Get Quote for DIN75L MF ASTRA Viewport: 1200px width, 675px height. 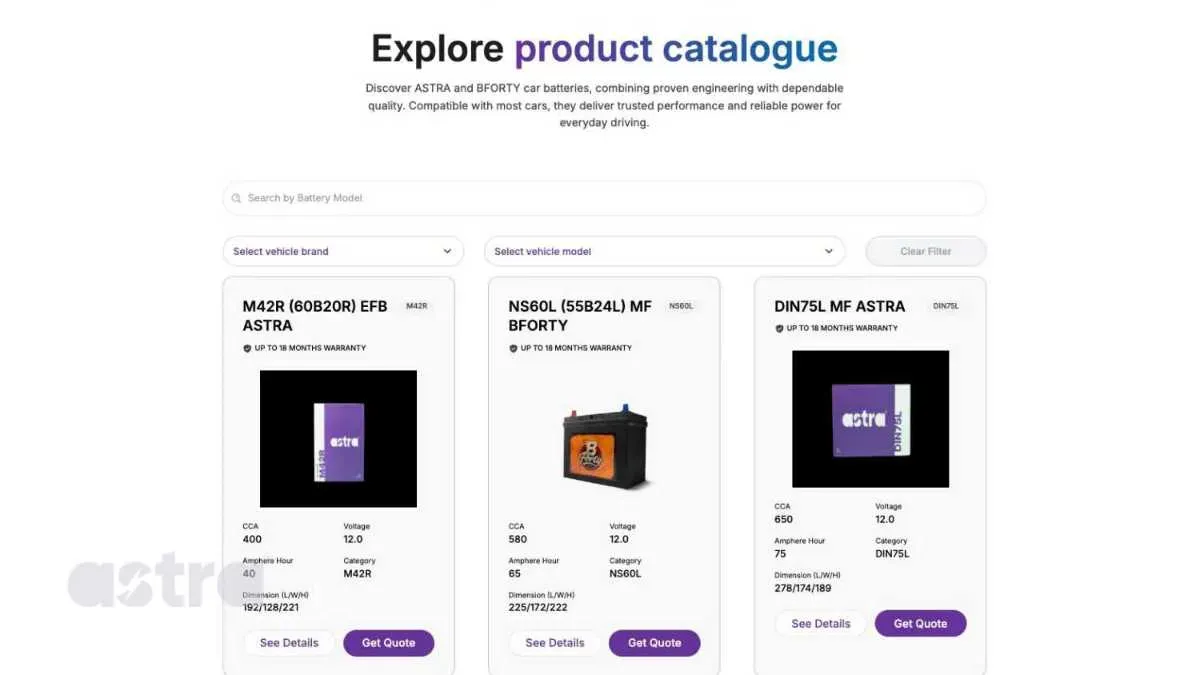click(x=920, y=623)
